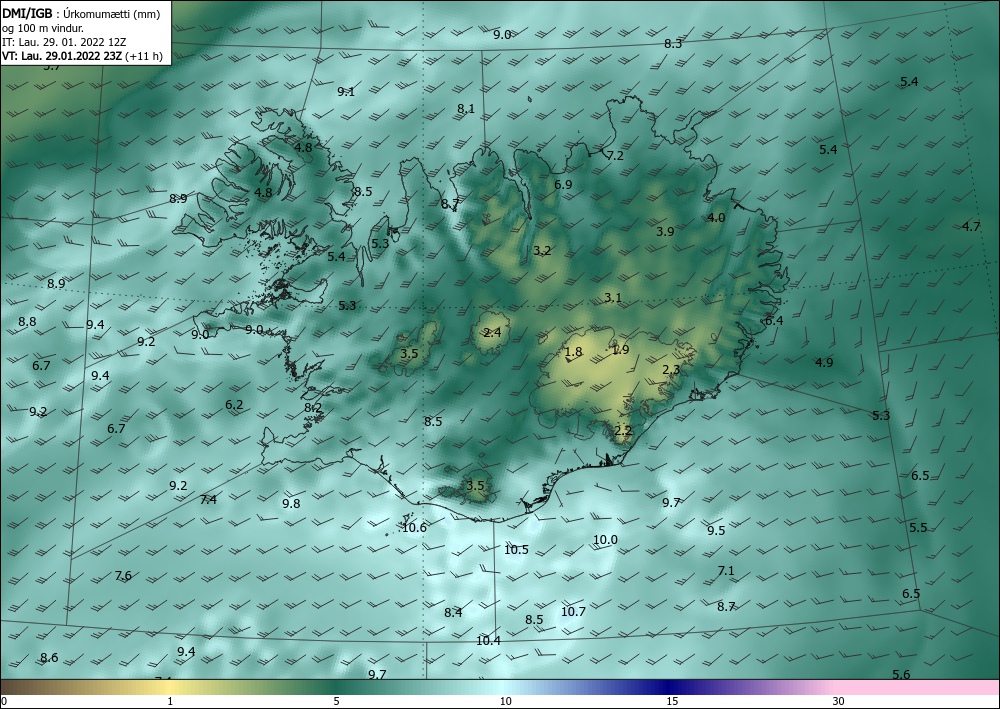1000x709 pixels.
Task: Click the 10.7 value in the southern sea
Action: 573,612
